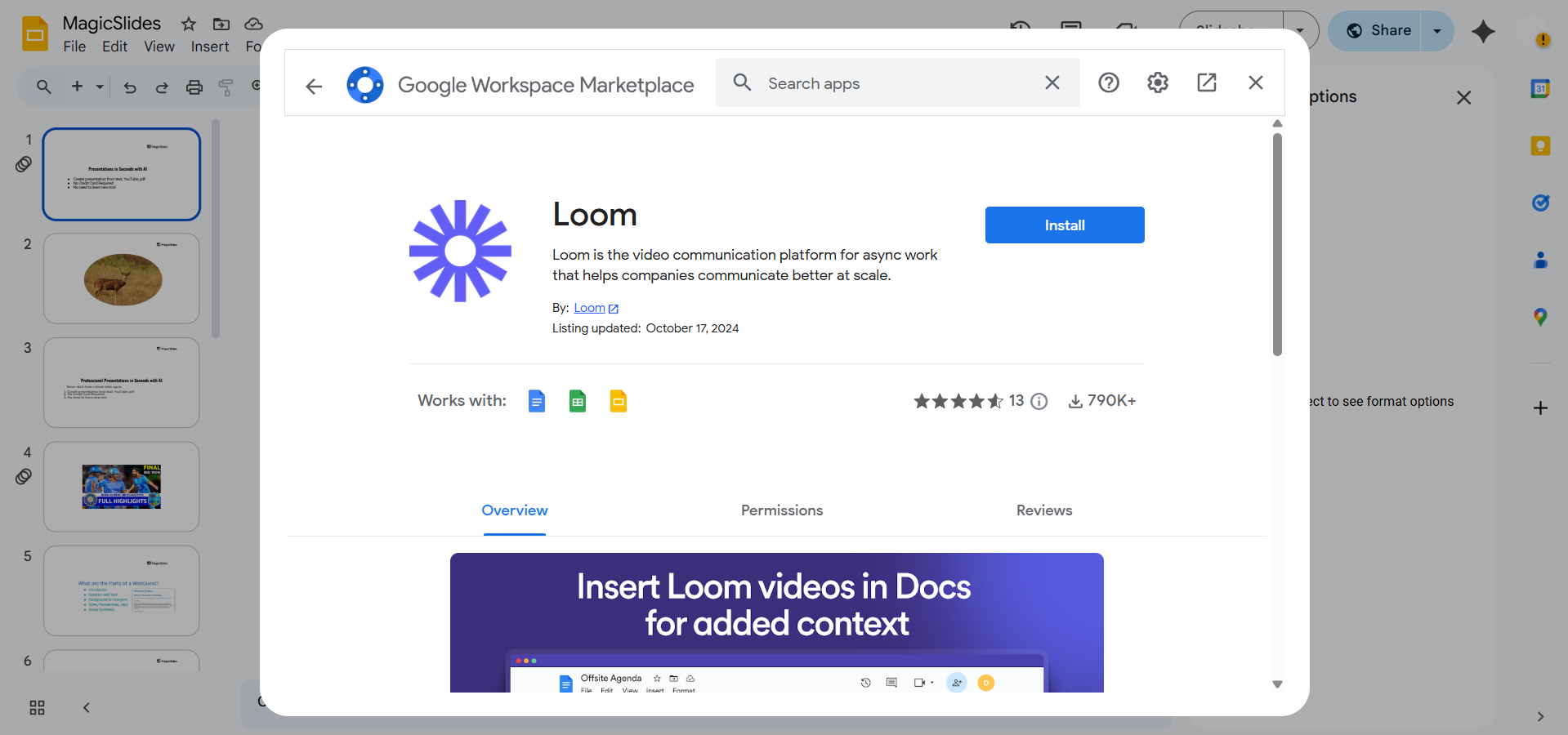Open the listing in a new window
The width and height of the screenshot is (1568, 735).
pos(1207,82)
